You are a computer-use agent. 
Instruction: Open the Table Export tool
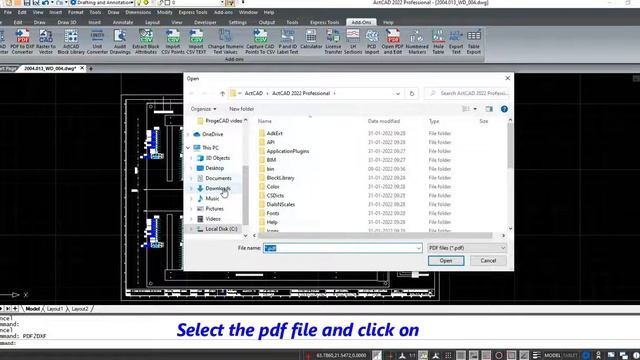[x=474, y=42]
